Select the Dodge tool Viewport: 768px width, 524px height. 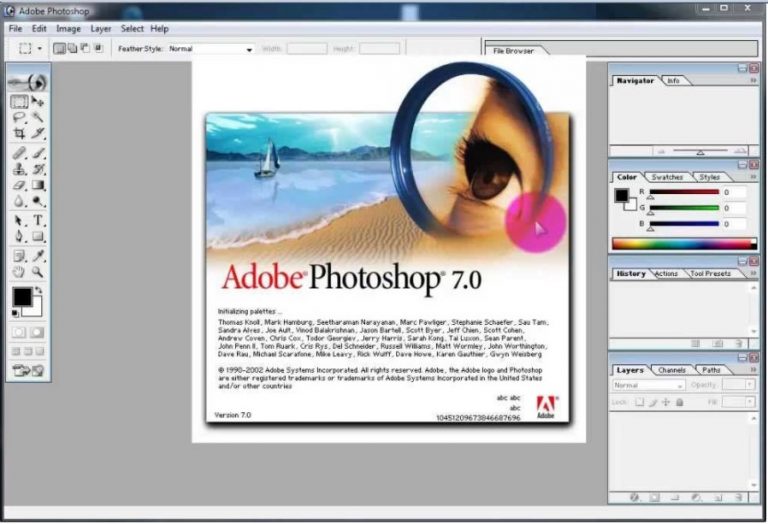click(x=38, y=201)
